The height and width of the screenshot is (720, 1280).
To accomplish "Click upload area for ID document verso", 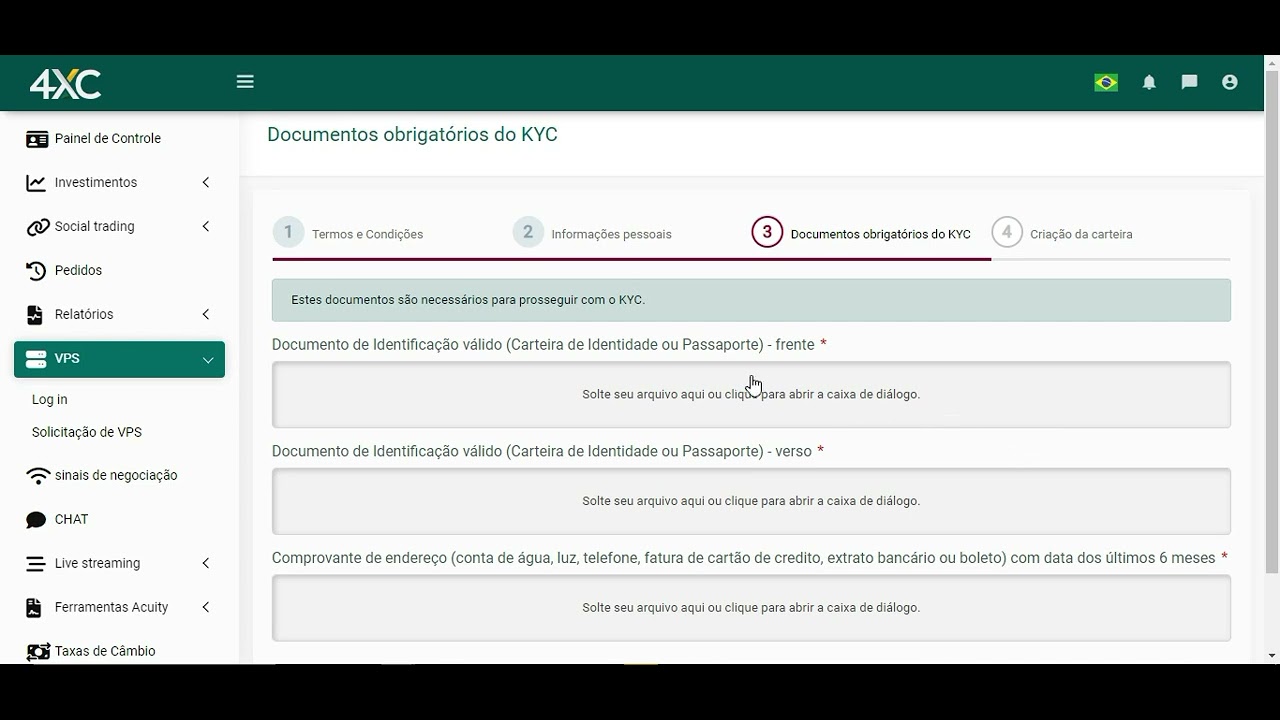I will pos(751,501).
